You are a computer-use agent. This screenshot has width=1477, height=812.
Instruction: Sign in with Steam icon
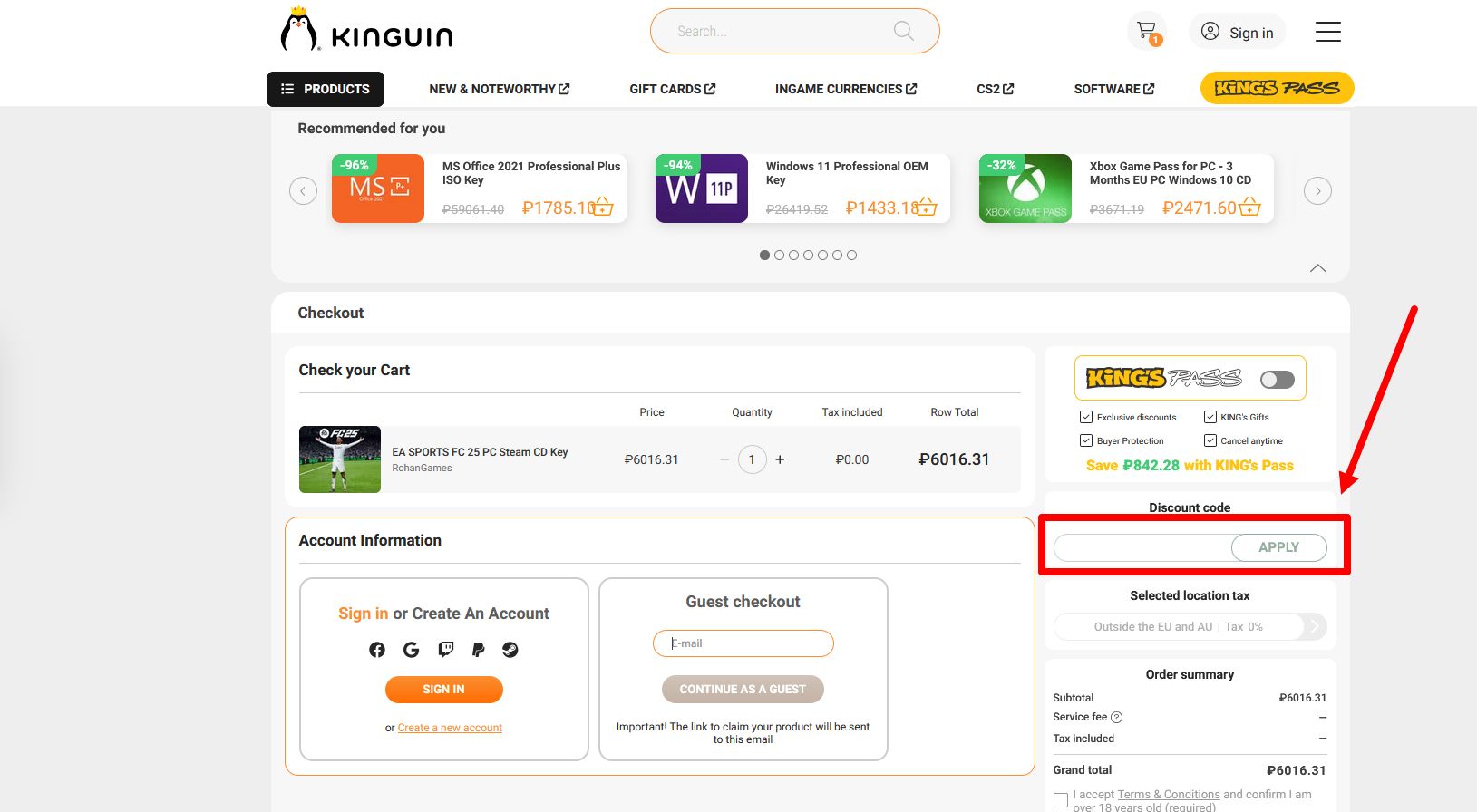click(510, 650)
